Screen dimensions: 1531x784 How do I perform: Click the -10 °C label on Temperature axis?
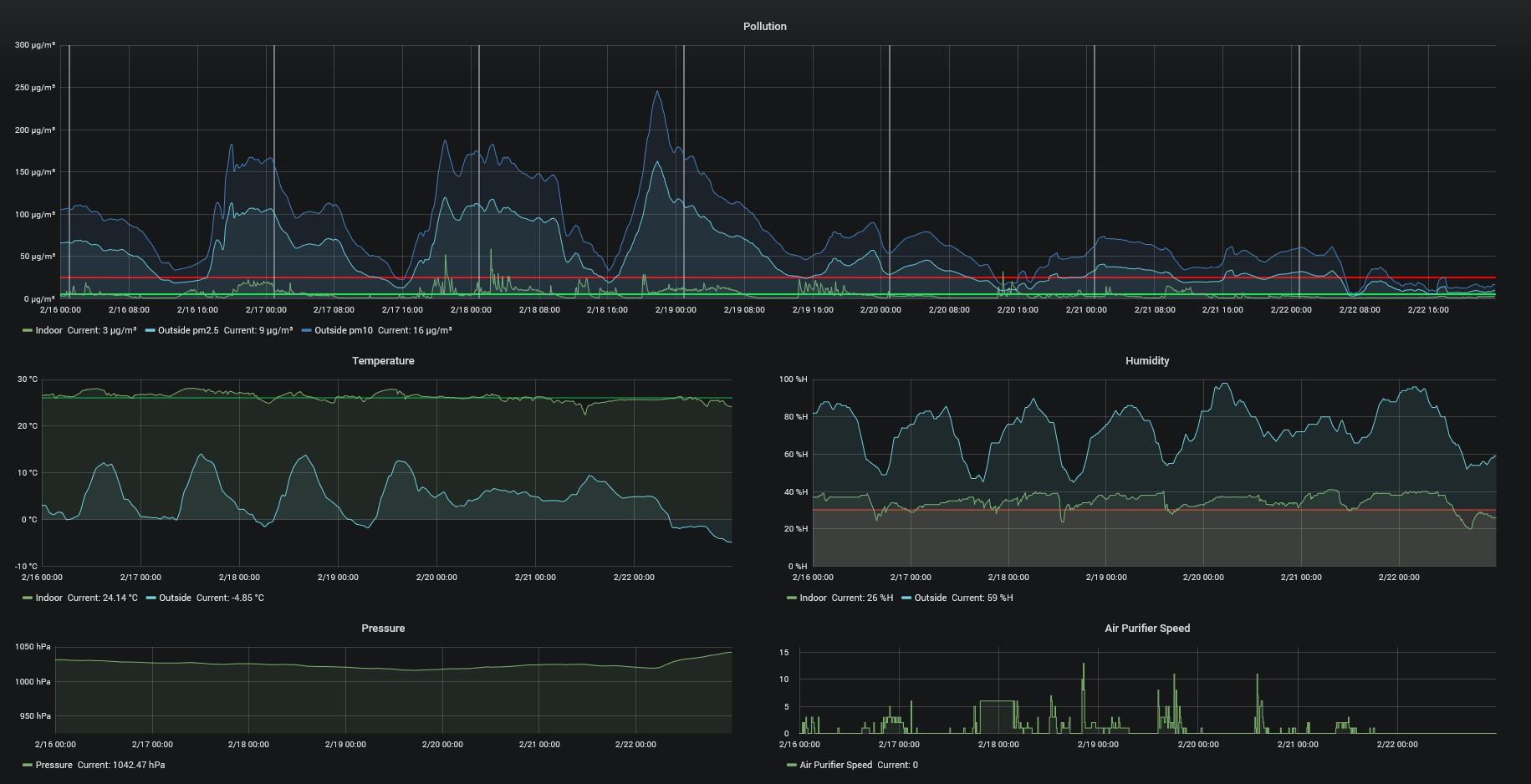click(26, 567)
